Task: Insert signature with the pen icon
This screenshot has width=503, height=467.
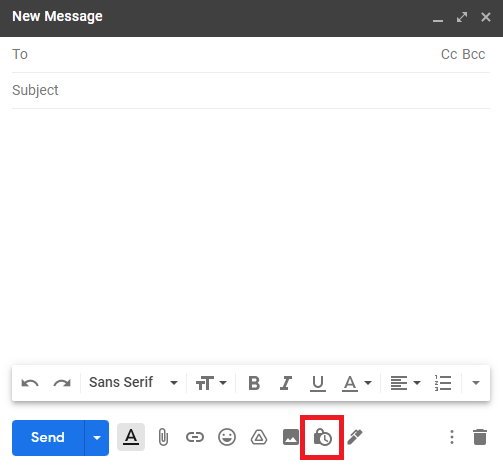Action: [355, 437]
